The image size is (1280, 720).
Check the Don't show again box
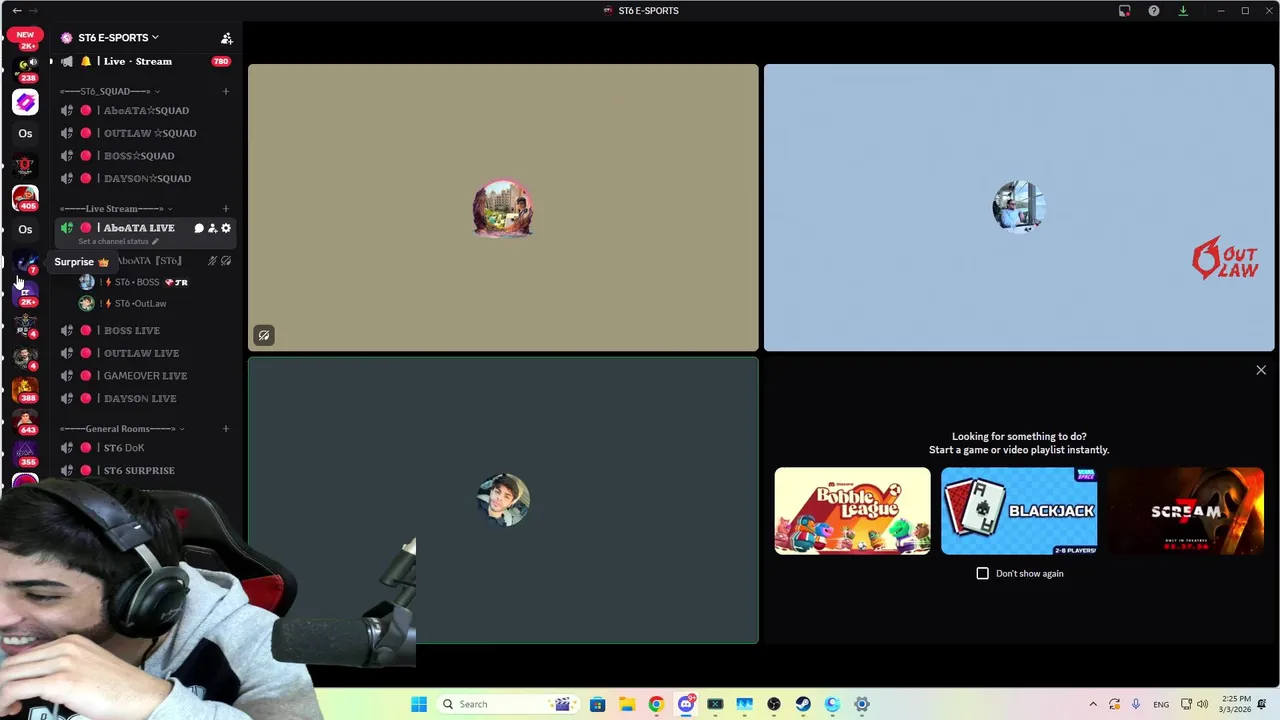(x=982, y=573)
